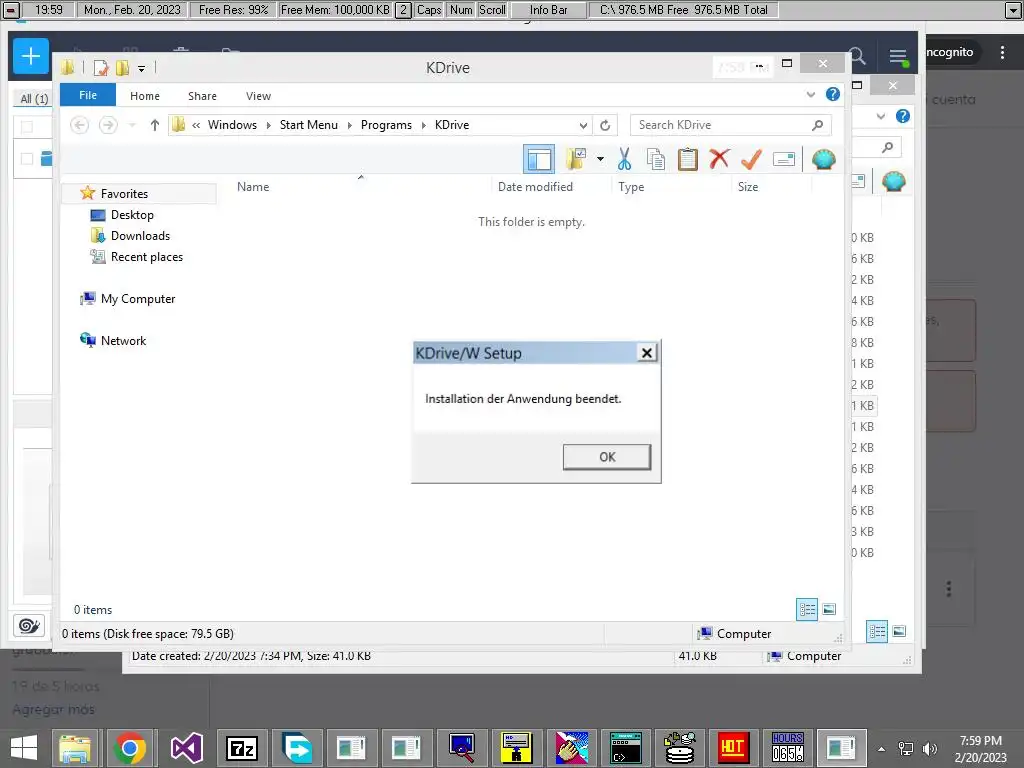
Task: Open 7-Zip from the taskbar
Action: 242,748
